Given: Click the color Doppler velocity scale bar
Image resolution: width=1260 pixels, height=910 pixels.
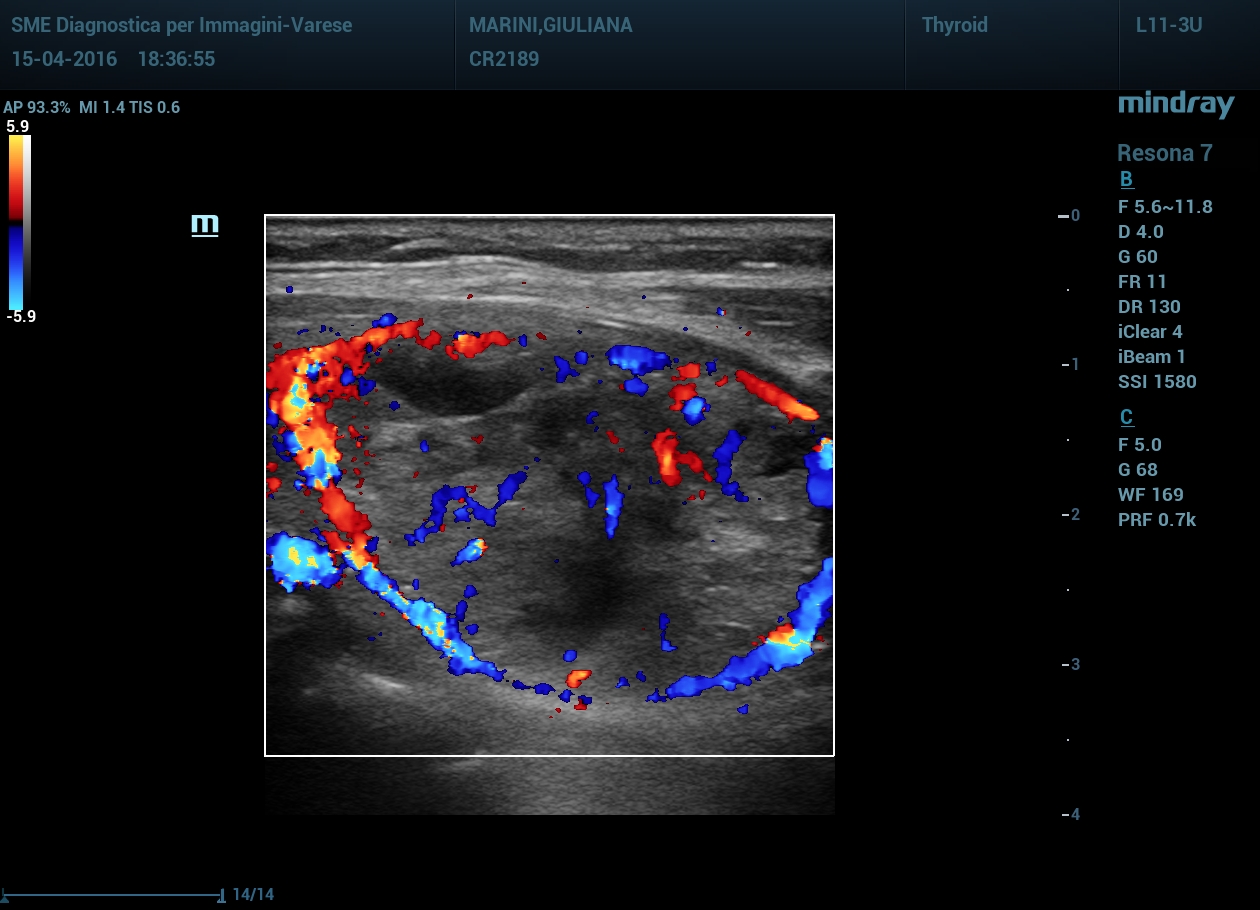Looking at the screenshot, I should 20,222.
